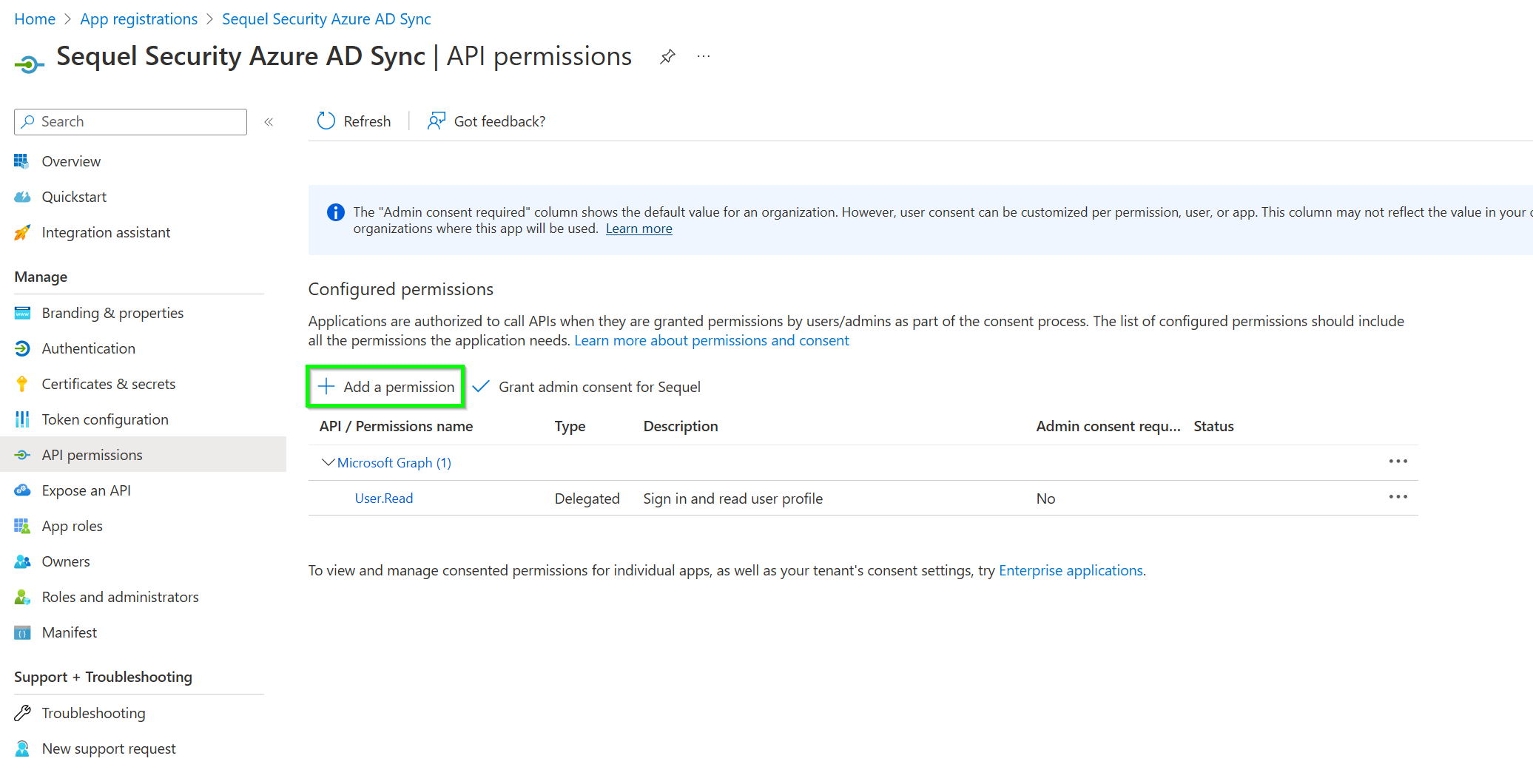Open Learn more about permissions and consent

click(711, 340)
